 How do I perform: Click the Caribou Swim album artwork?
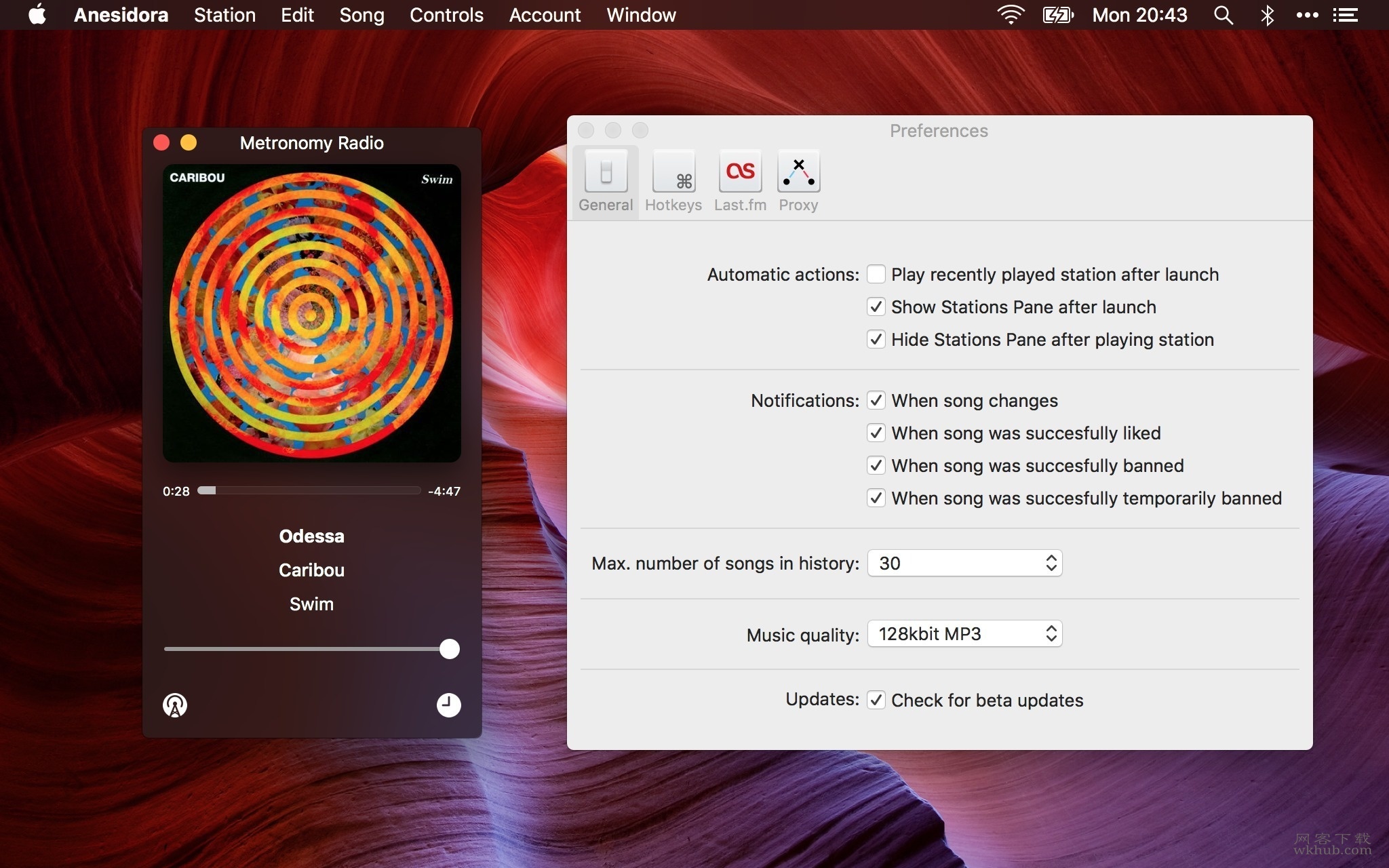[x=312, y=313]
